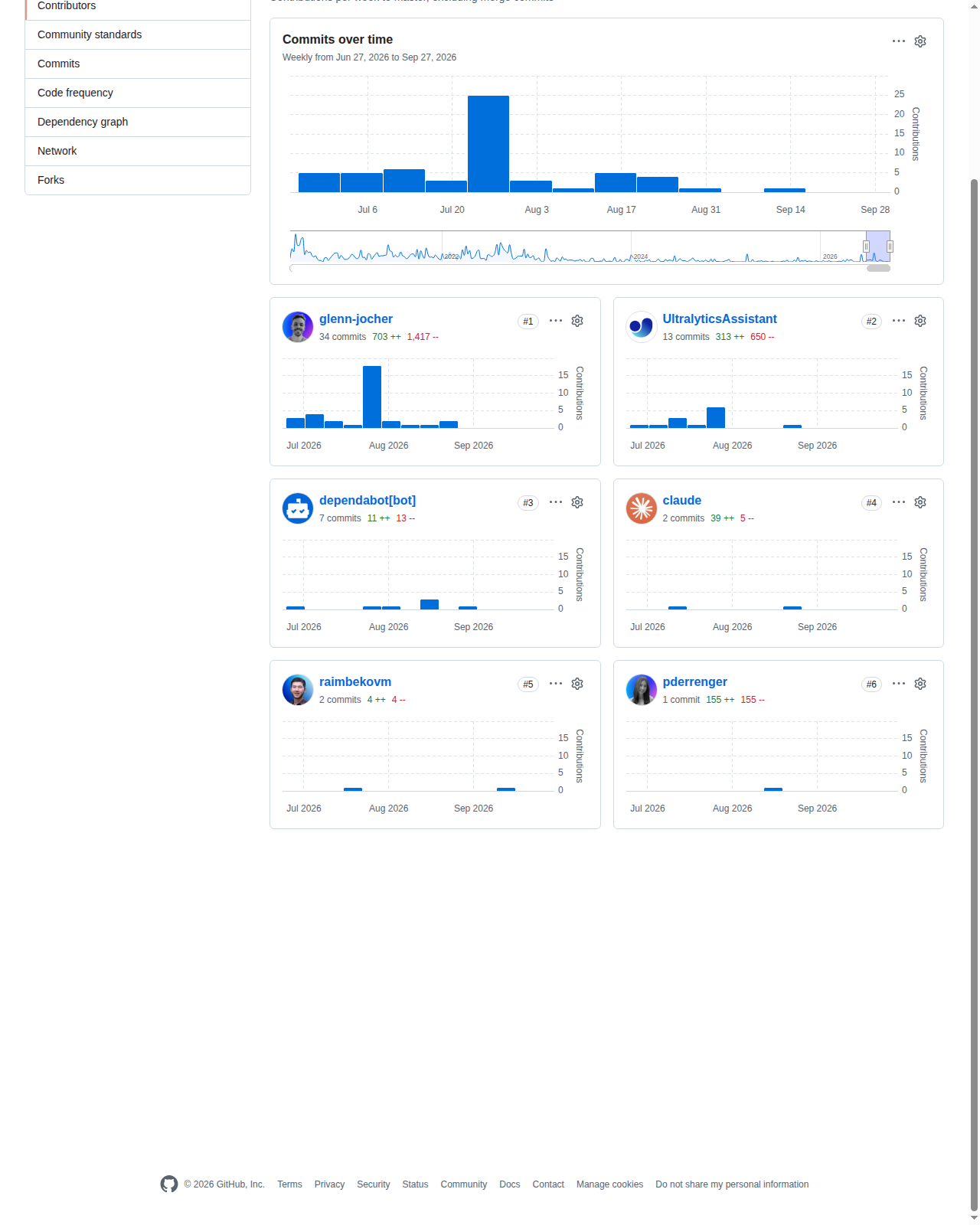Click the tallest bar in Commits over time
This screenshot has width=980, height=1225.
(488, 144)
